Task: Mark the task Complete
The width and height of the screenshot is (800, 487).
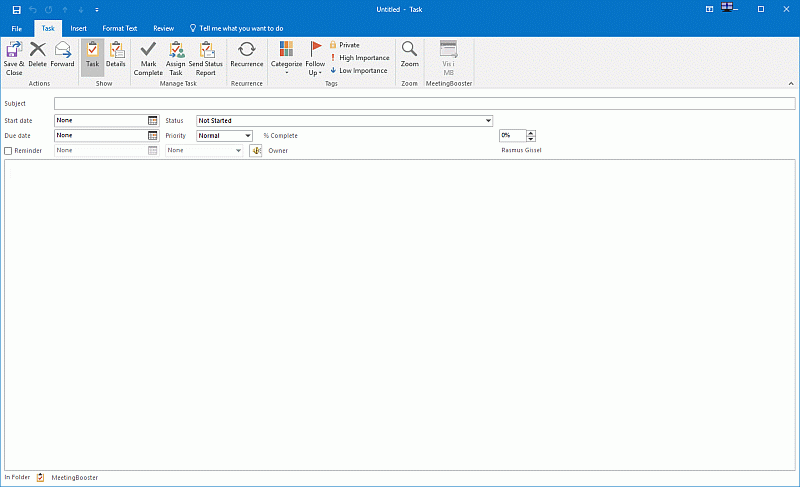Action: point(148,59)
